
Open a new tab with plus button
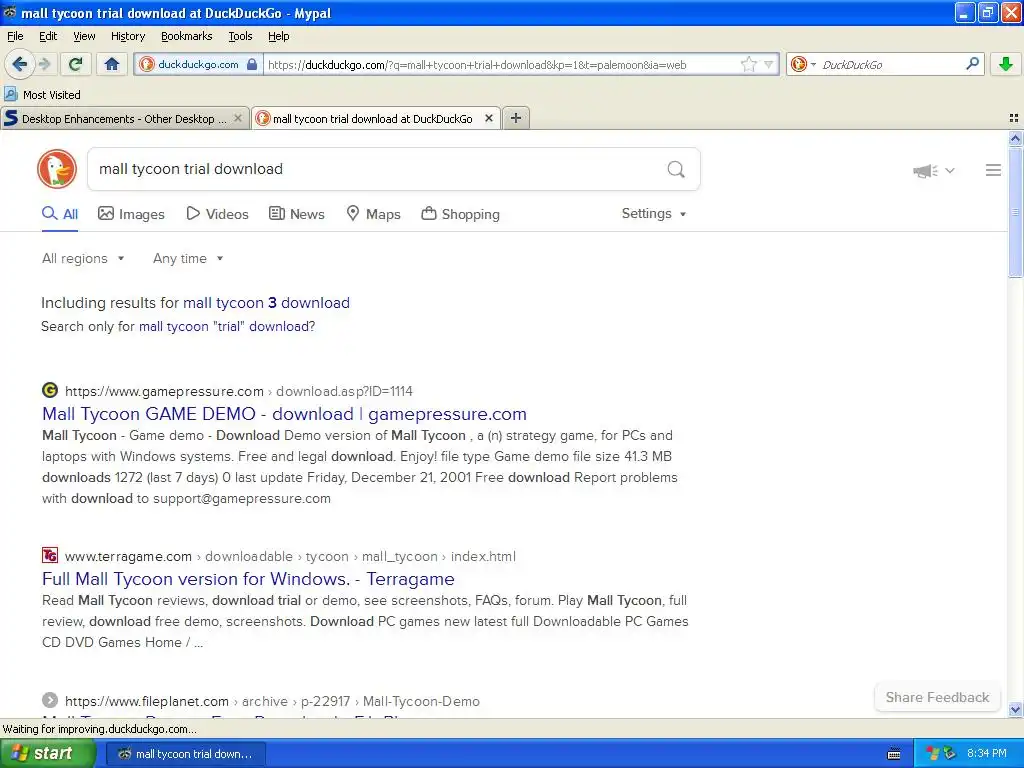(516, 118)
